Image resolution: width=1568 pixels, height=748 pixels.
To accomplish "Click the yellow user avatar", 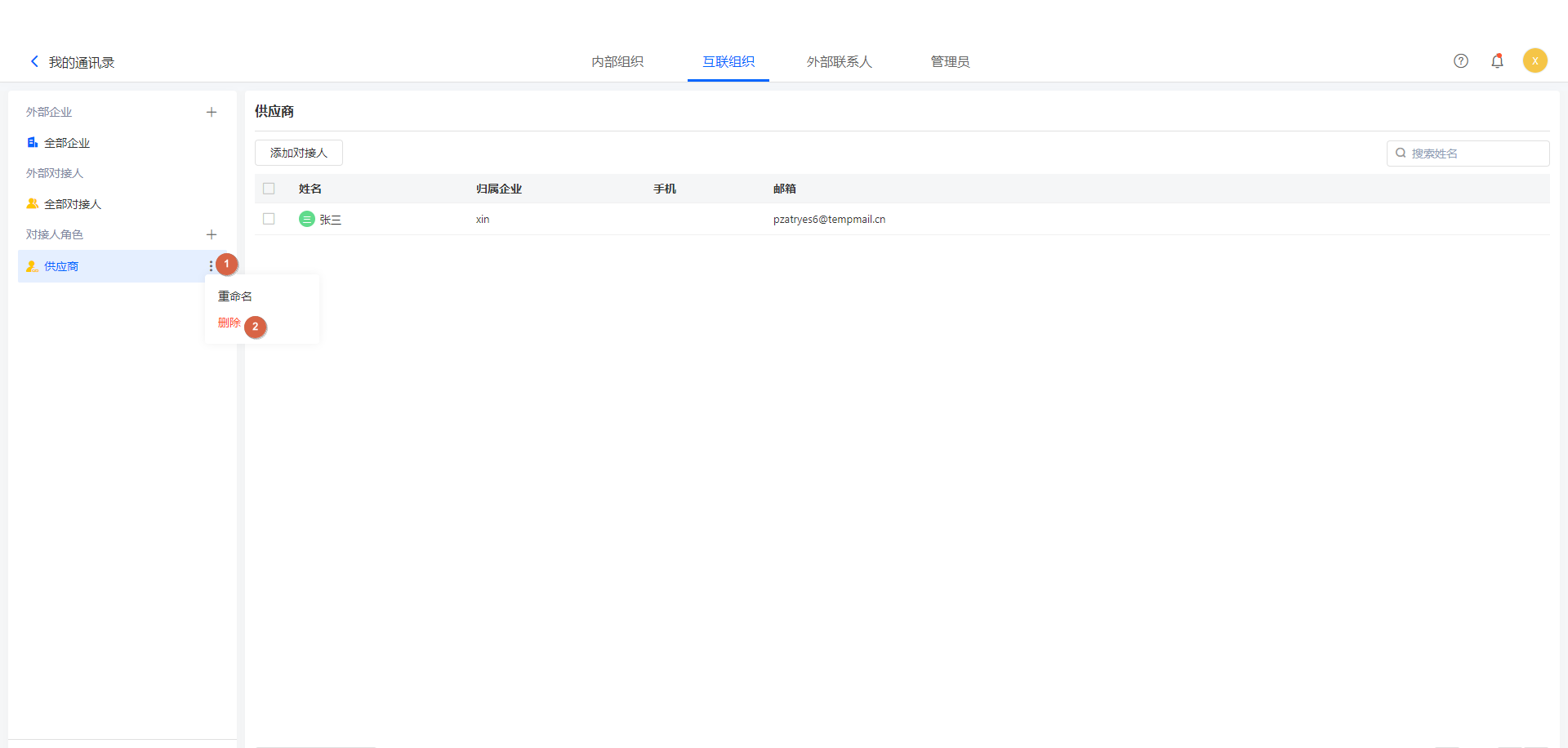I will click(x=1535, y=61).
